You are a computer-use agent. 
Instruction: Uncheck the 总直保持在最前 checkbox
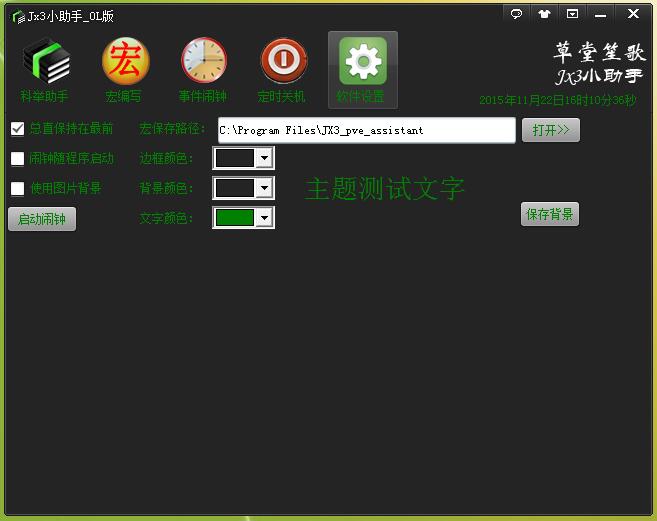tap(17, 129)
